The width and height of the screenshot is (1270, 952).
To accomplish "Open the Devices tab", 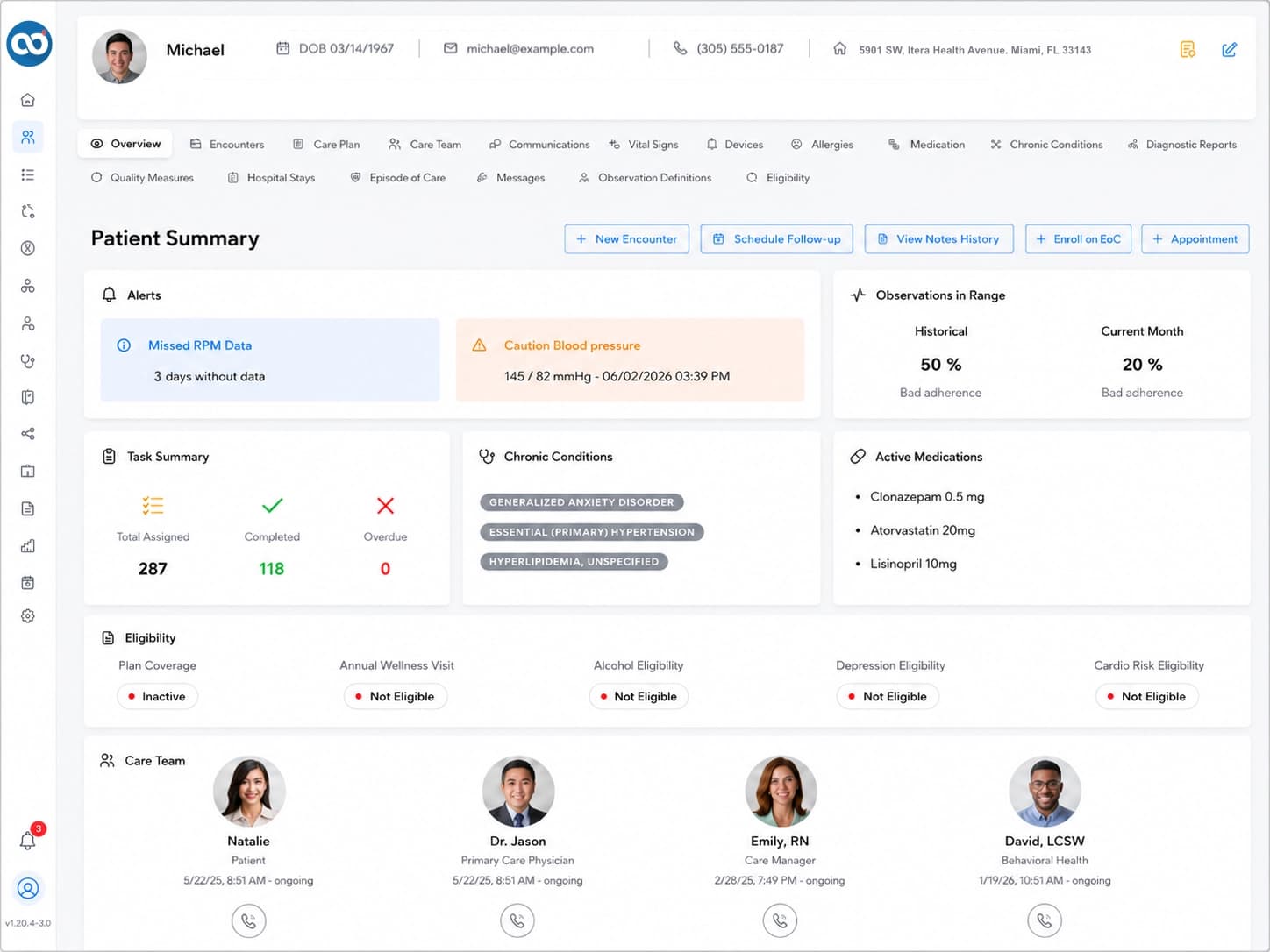I will (x=735, y=144).
